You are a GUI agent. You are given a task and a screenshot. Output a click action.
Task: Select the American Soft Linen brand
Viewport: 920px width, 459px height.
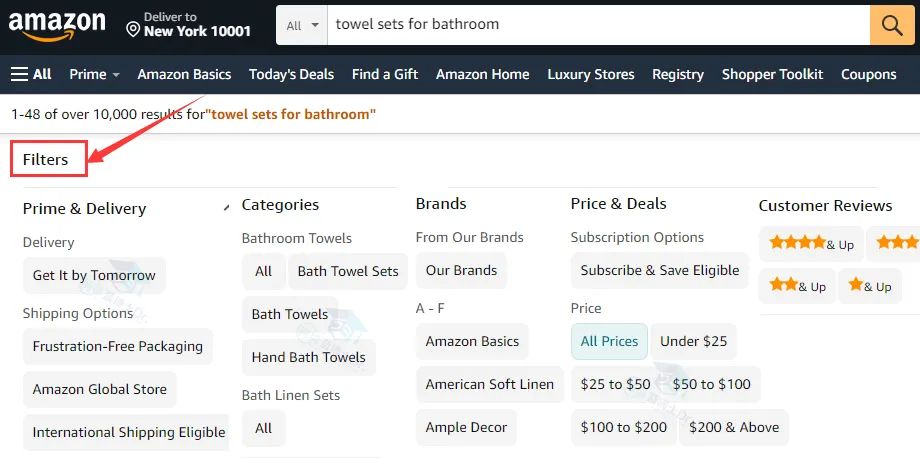point(489,384)
